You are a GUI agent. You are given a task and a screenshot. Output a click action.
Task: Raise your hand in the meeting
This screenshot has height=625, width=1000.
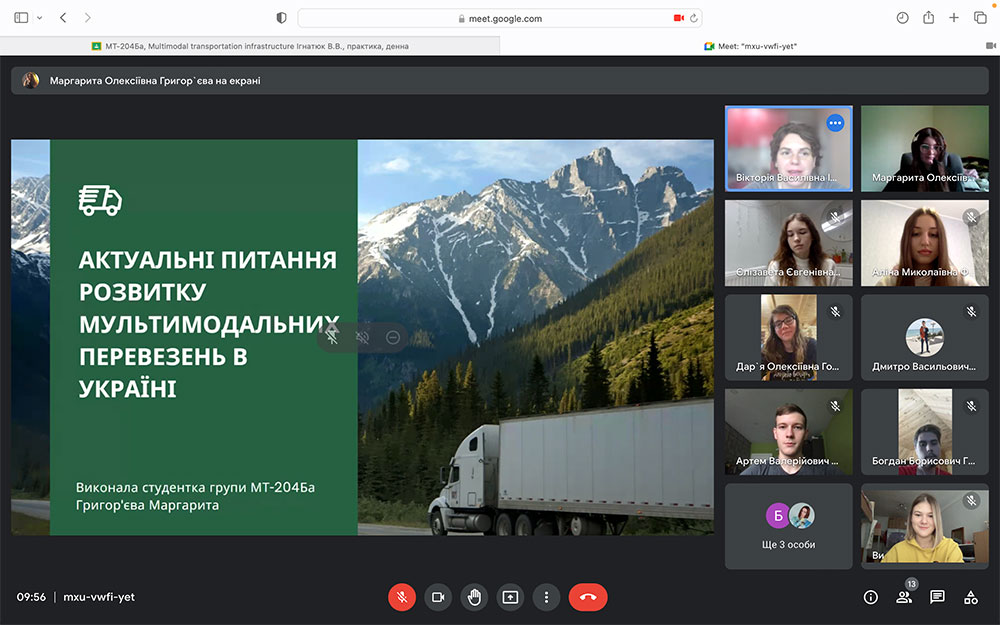pyautogui.click(x=474, y=597)
